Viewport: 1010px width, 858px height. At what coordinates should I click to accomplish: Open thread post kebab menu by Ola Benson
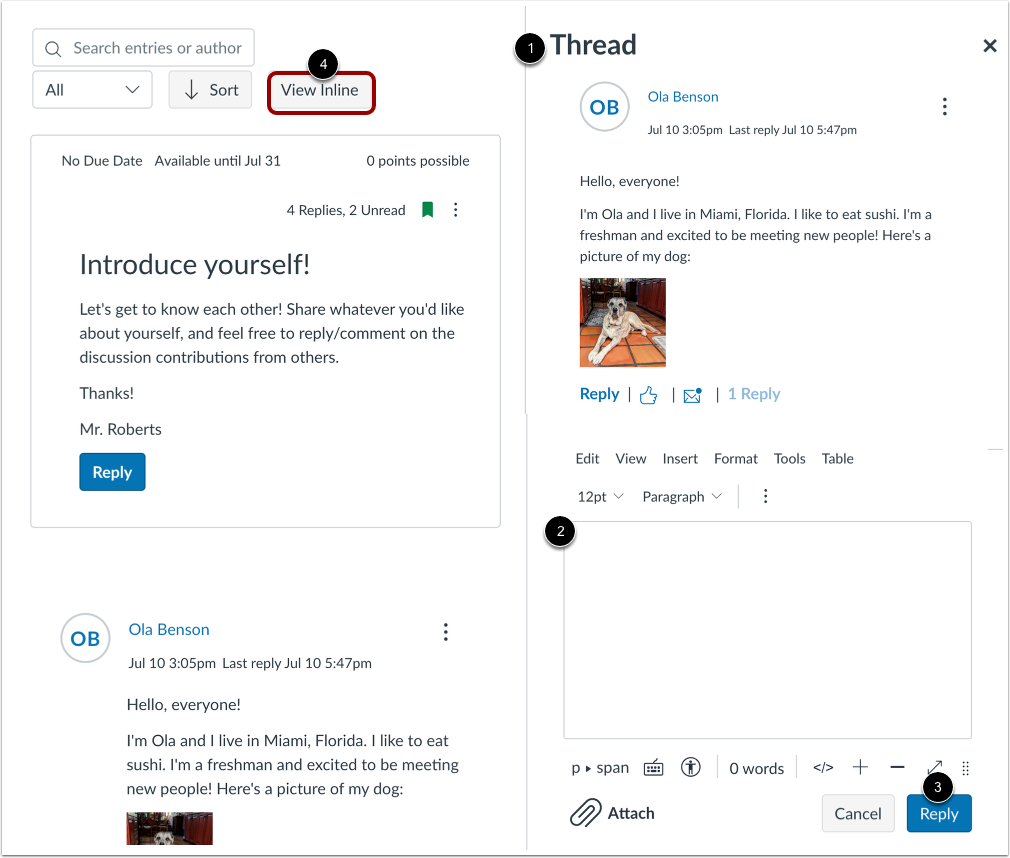click(x=944, y=106)
